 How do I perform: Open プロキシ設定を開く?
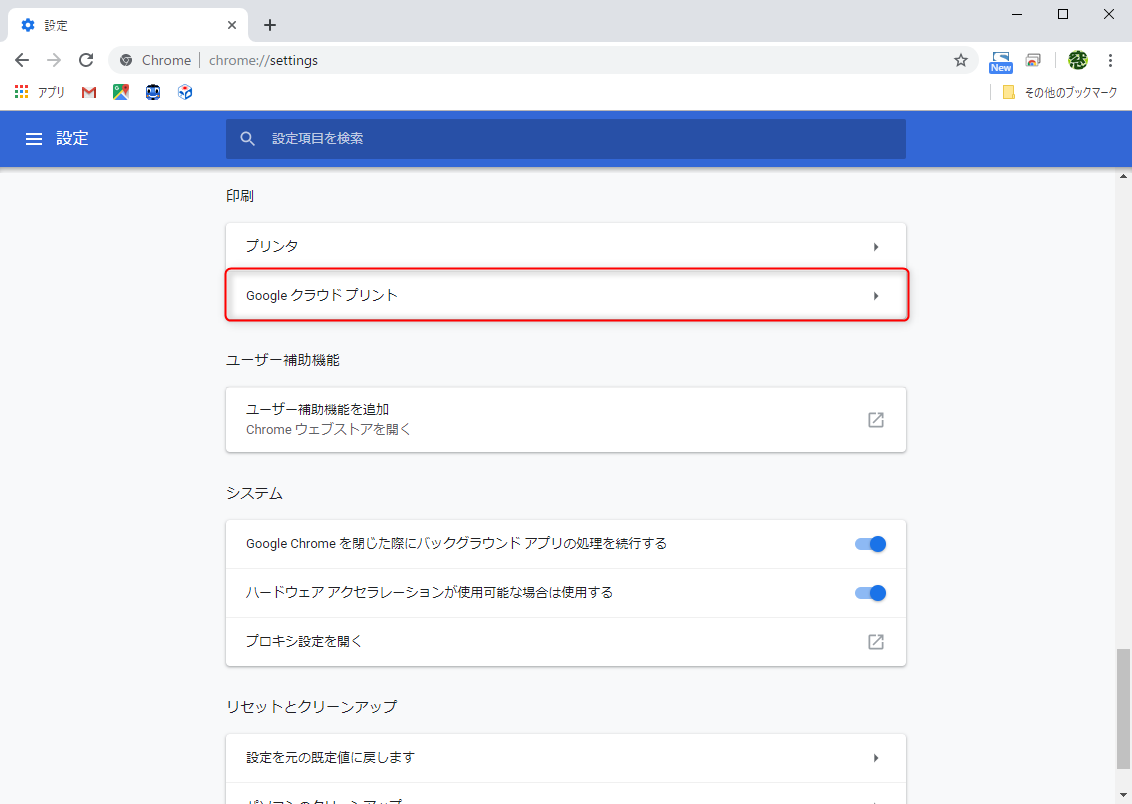point(566,641)
